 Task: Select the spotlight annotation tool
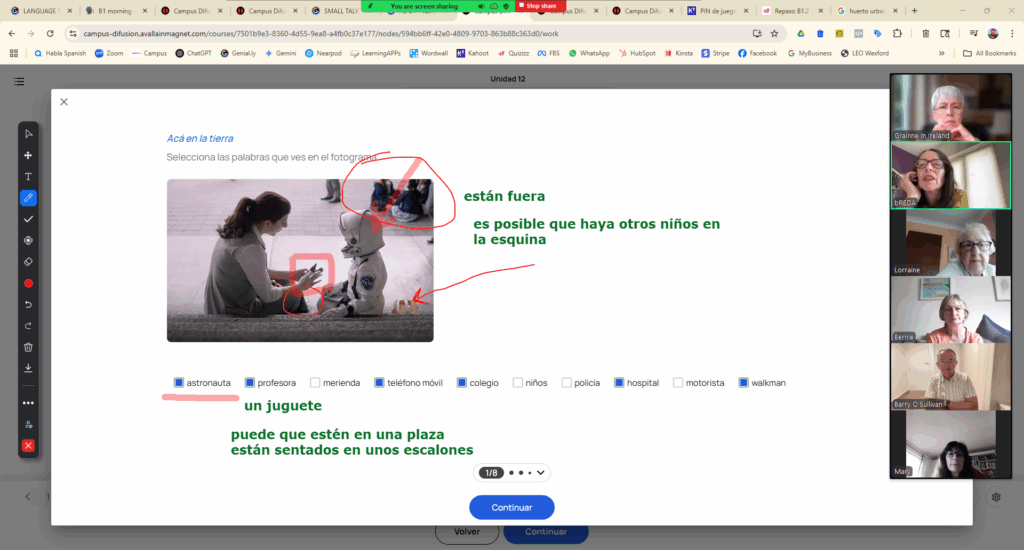click(28, 240)
